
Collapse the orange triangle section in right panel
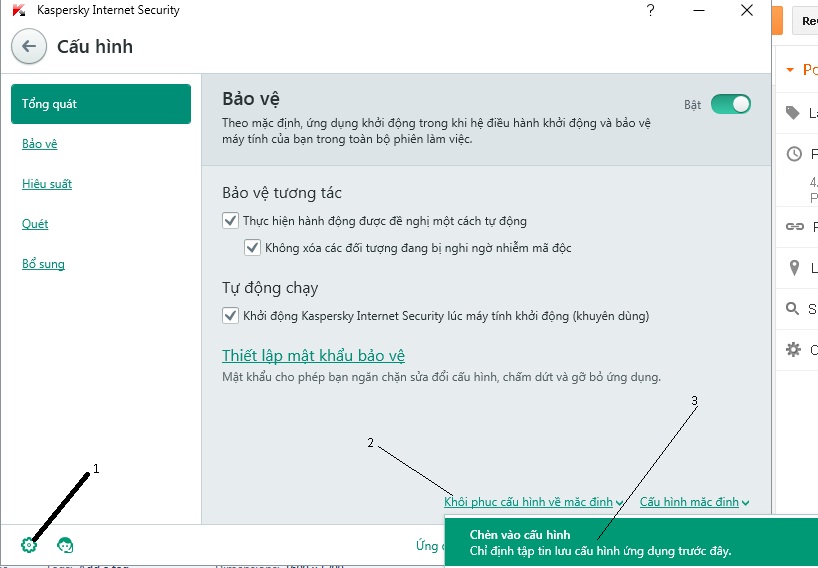pos(790,70)
